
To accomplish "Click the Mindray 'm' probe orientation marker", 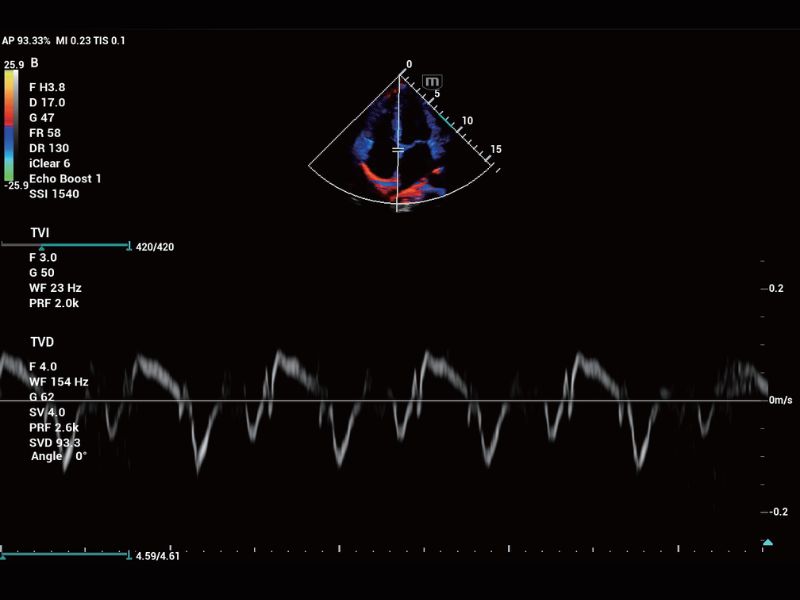I will point(432,81).
